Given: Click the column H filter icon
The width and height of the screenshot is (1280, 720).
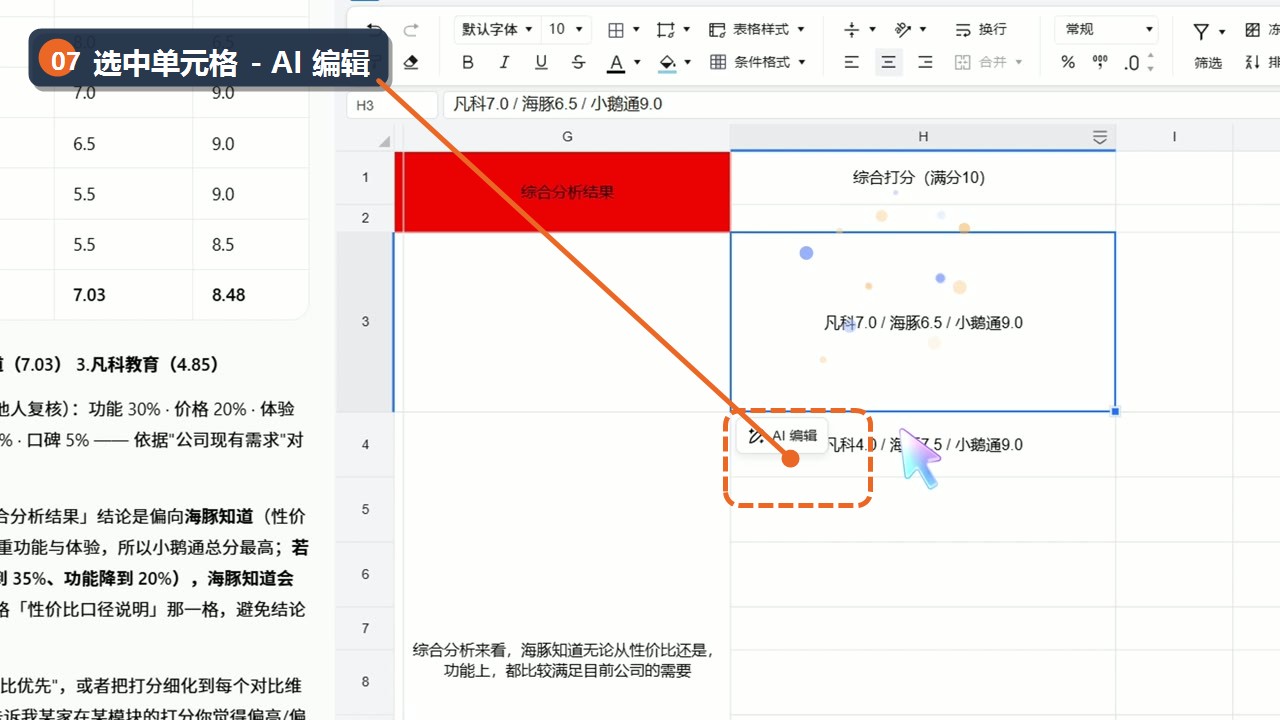Looking at the screenshot, I should pos(1100,137).
